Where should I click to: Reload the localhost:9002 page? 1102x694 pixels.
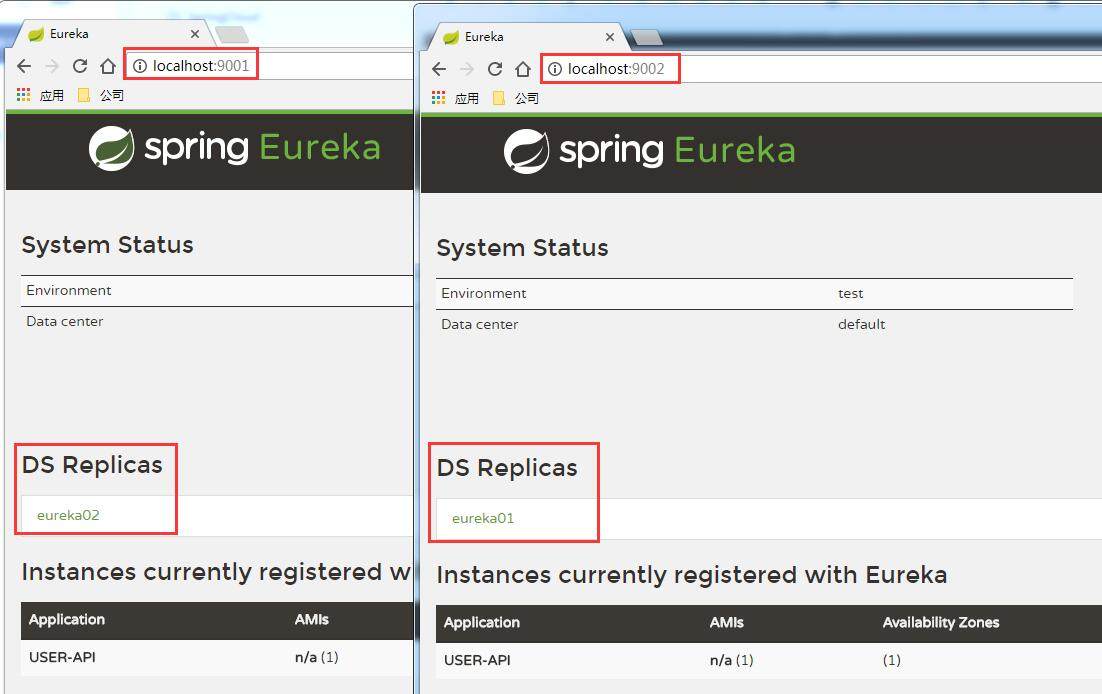point(495,69)
